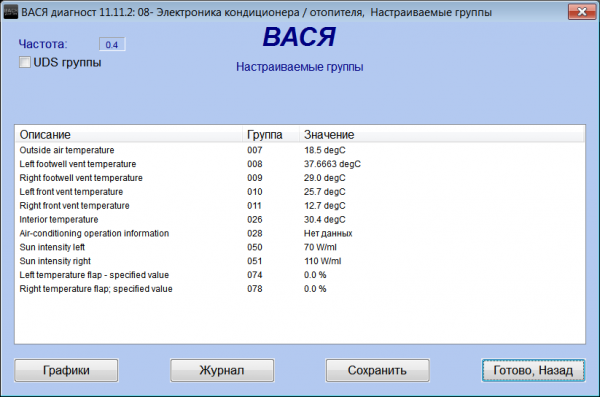The height and width of the screenshot is (397, 600).
Task: Click the Настраиваемые группы heading
Action: click(300, 67)
